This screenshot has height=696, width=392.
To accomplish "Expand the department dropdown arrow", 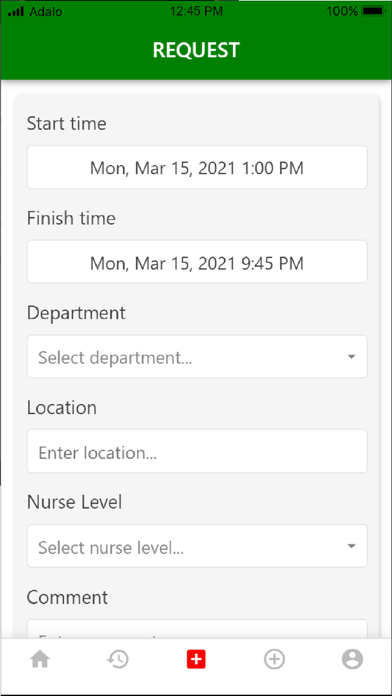I will click(352, 357).
